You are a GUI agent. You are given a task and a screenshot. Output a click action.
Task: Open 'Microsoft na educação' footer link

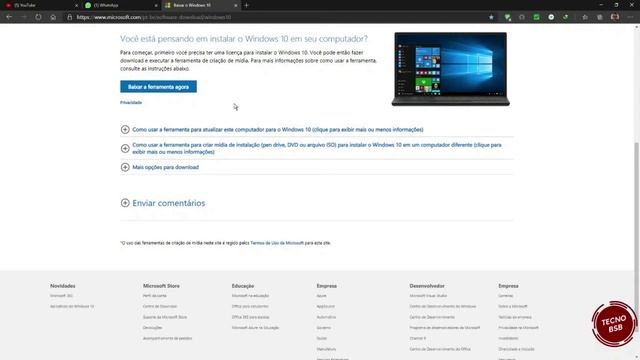(250, 296)
